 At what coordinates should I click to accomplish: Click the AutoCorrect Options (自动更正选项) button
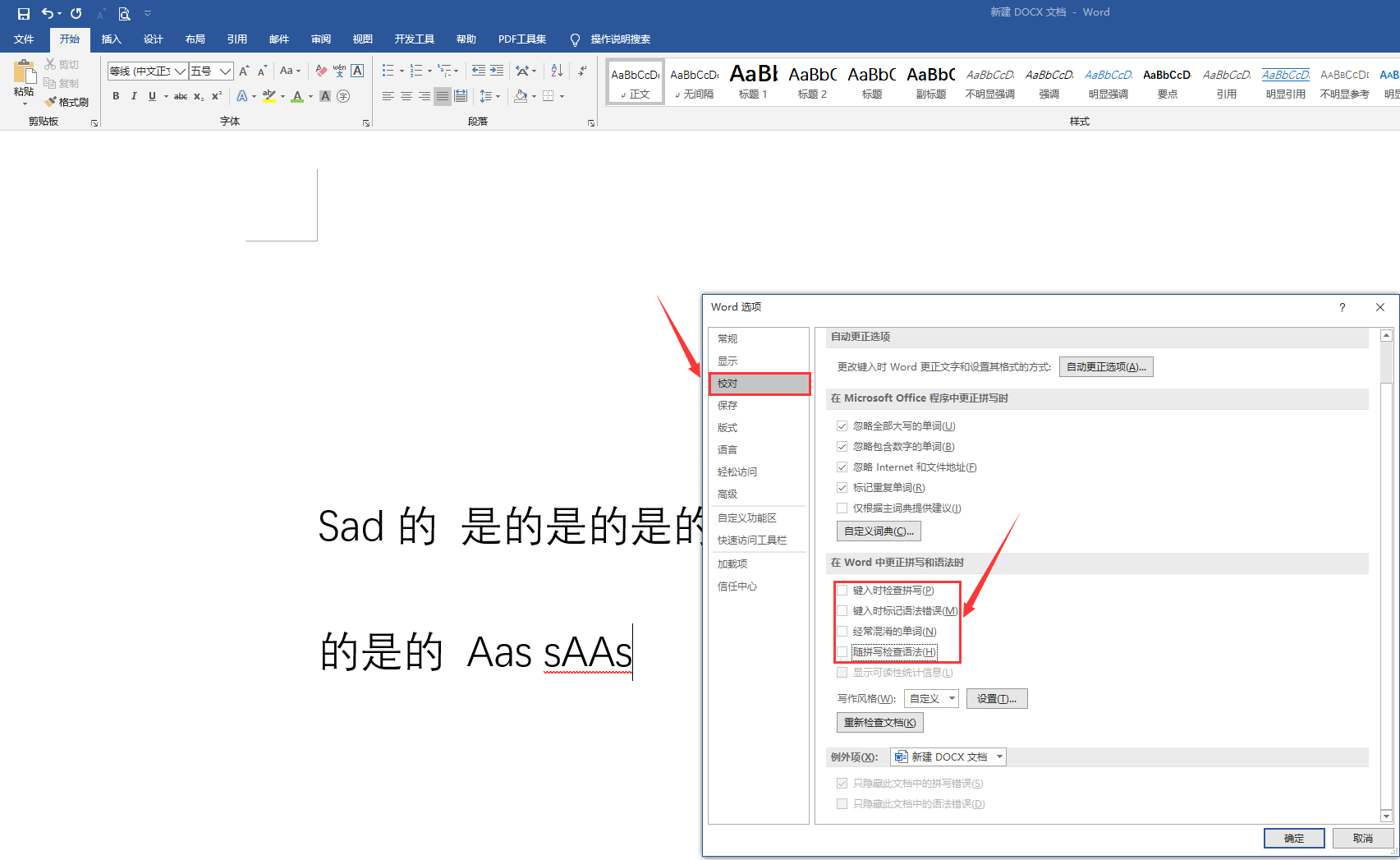(x=1106, y=366)
